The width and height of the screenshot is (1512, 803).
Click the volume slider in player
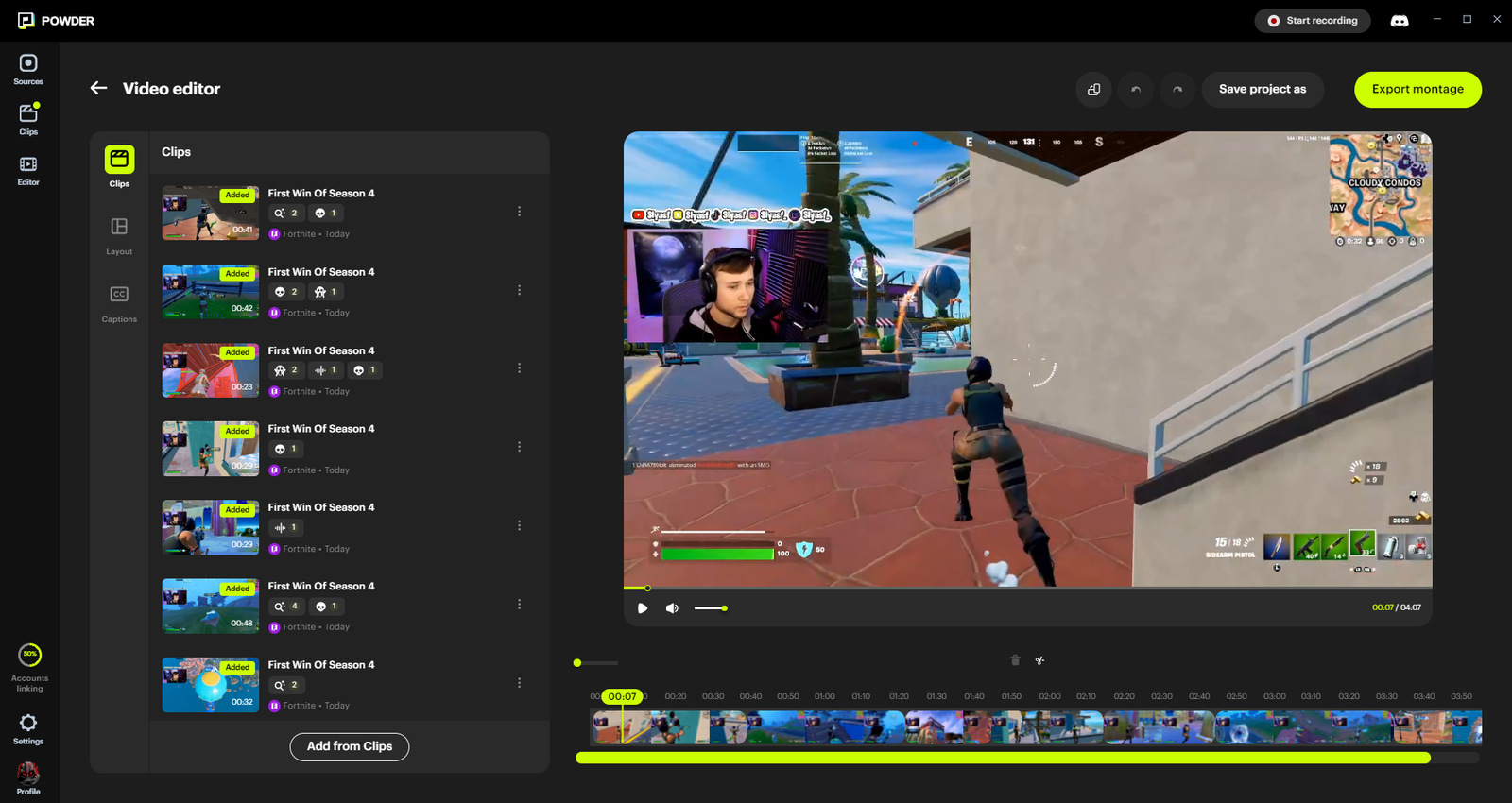point(710,608)
